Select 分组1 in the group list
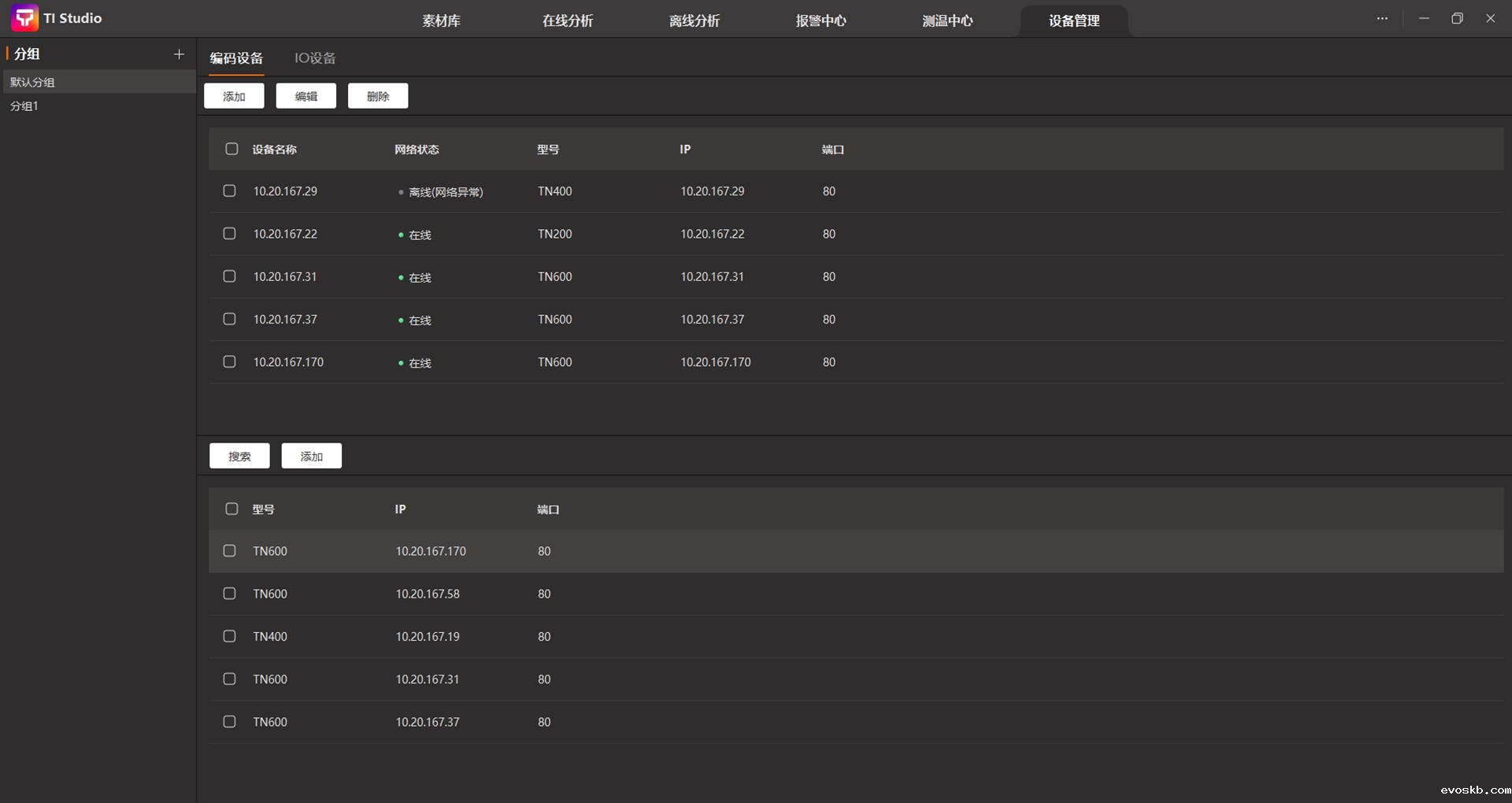 click(24, 106)
